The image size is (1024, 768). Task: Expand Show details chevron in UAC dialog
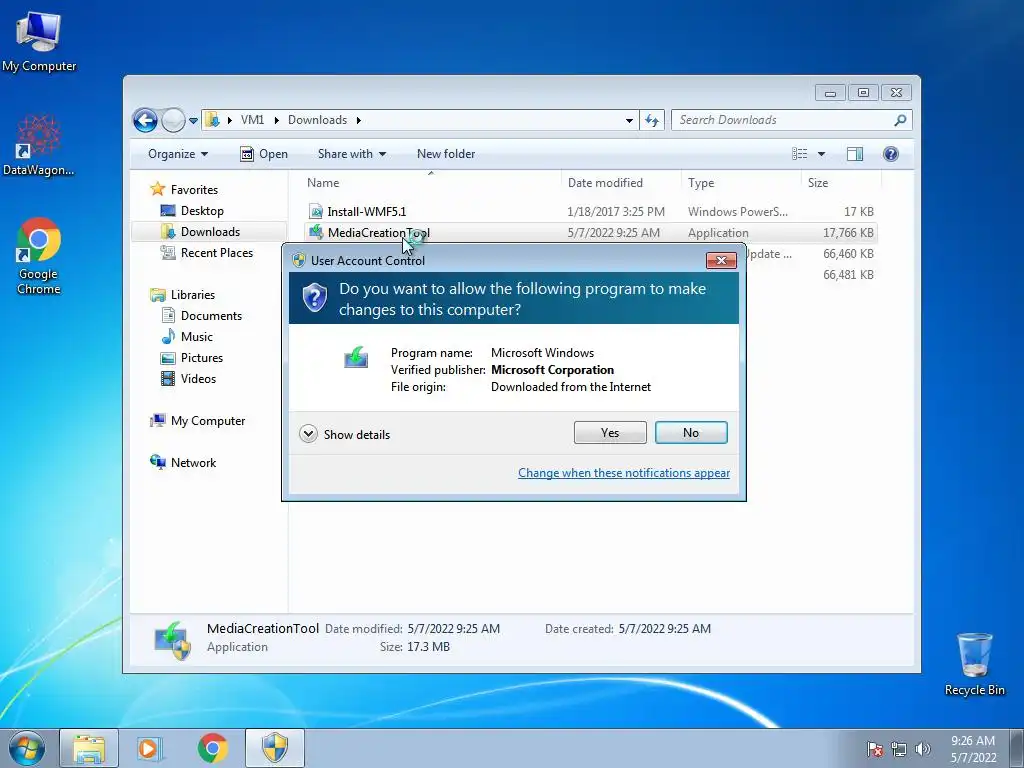[x=308, y=434]
